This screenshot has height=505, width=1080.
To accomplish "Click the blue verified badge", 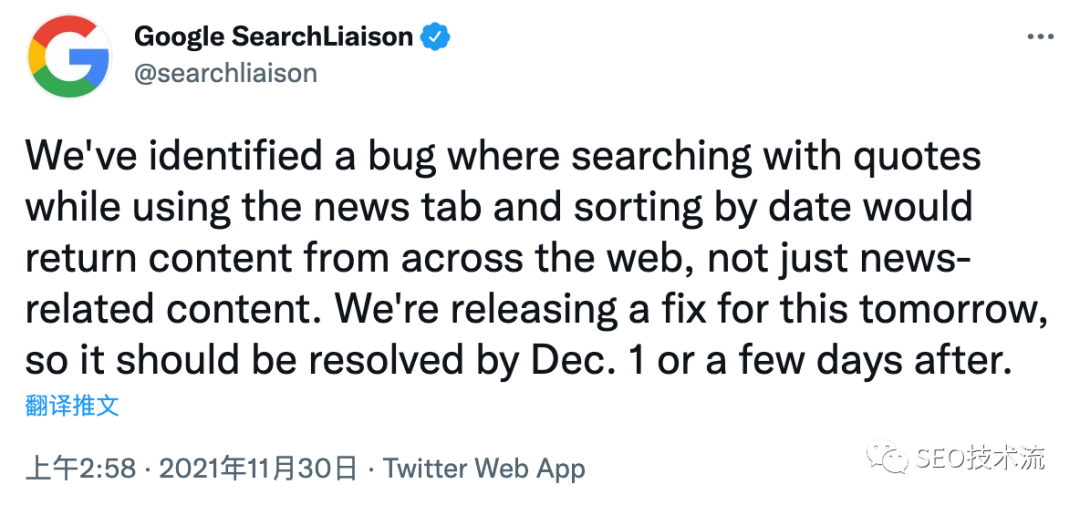I will [x=436, y=38].
